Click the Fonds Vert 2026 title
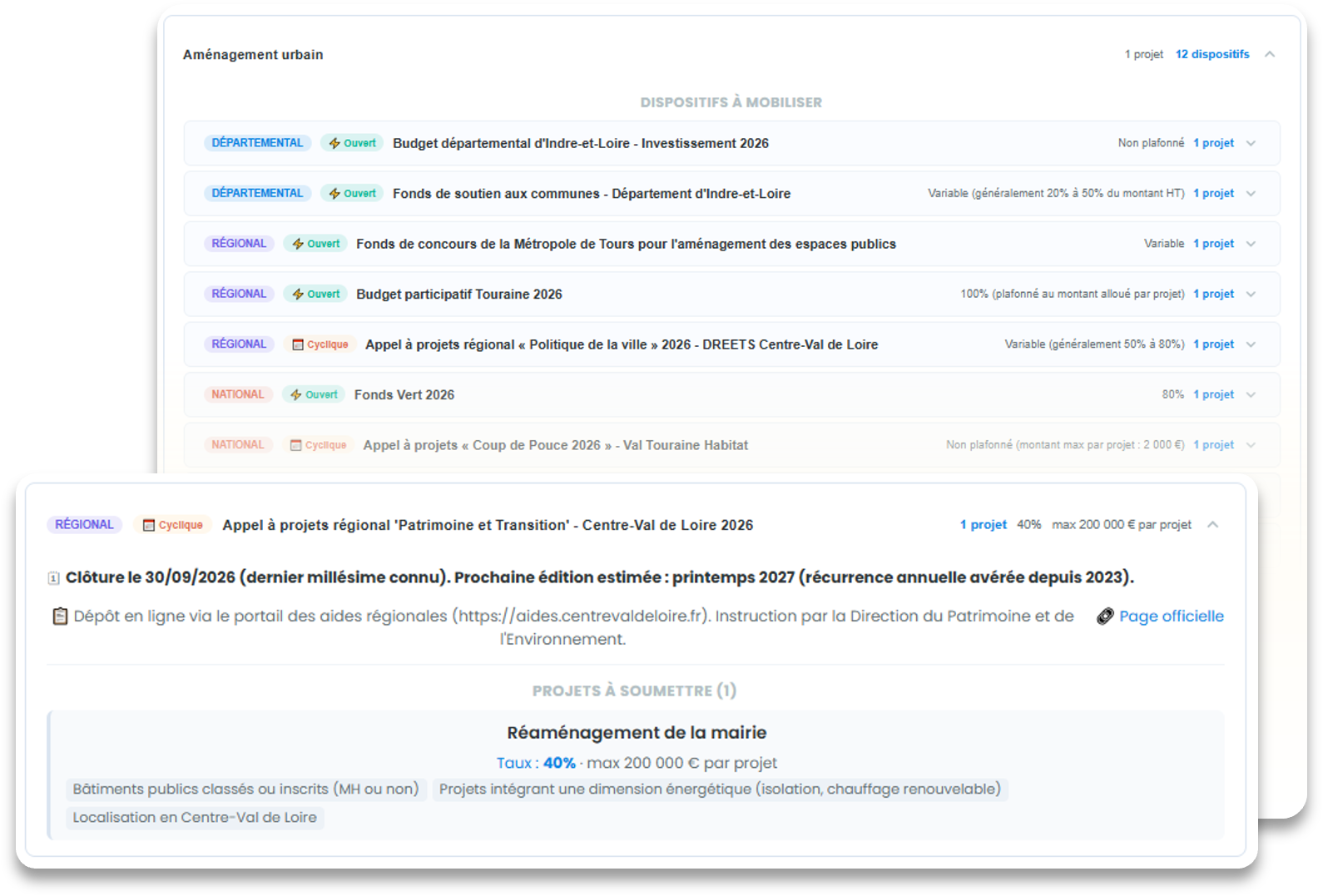The height and width of the screenshot is (896, 1323). click(404, 395)
